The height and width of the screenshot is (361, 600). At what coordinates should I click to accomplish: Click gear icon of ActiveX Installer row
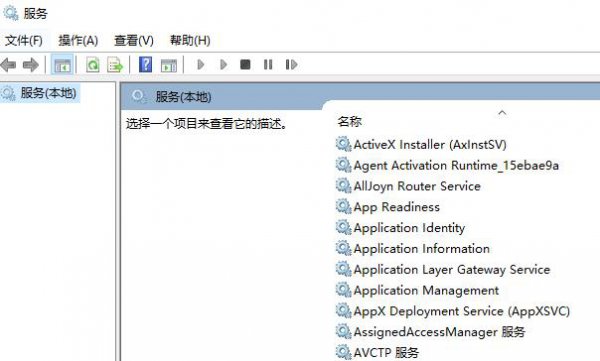[343, 144]
